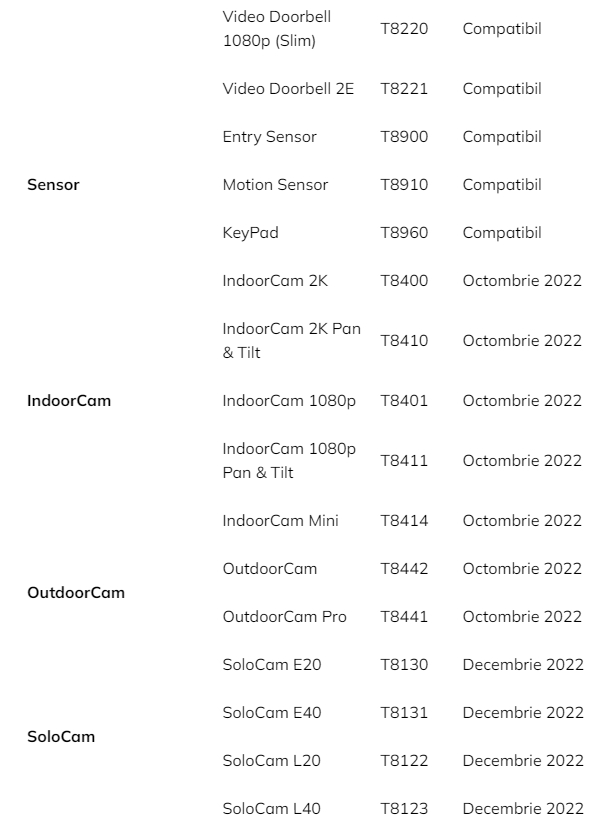This screenshot has width=601, height=829.
Task: Click SoloCam E20 product name
Action: (272, 665)
